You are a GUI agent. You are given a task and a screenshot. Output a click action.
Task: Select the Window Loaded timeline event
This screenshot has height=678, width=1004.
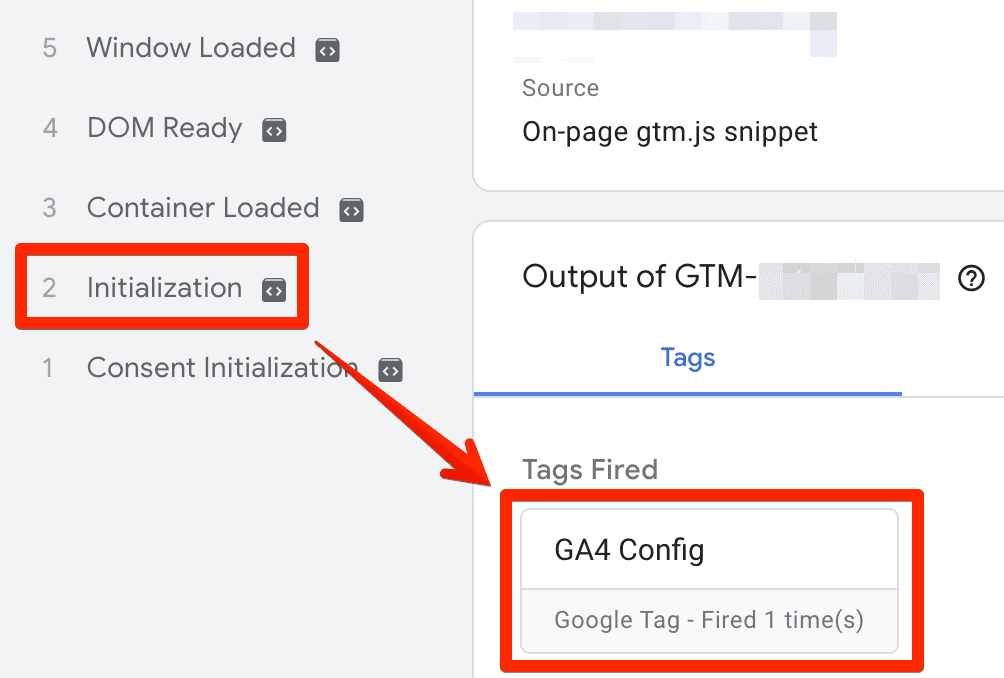pyautogui.click(x=191, y=48)
